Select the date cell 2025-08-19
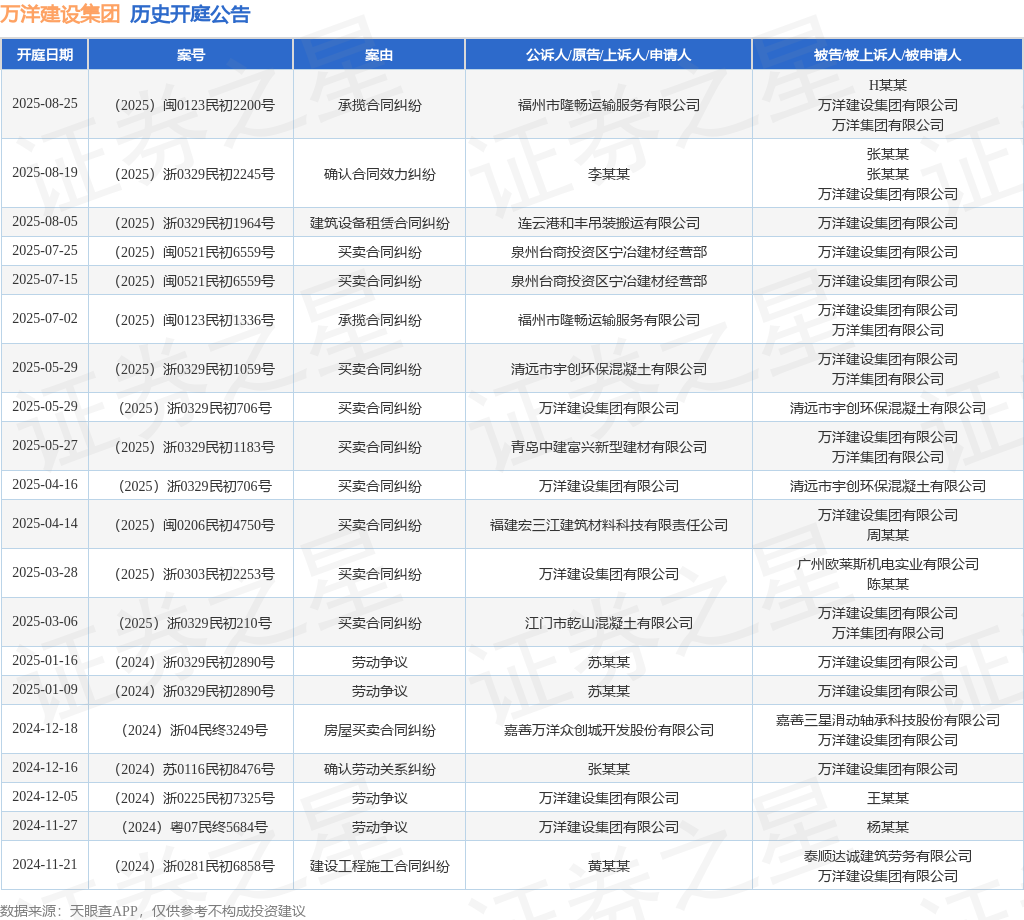Screen dimensions: 1024x920 [45, 172]
